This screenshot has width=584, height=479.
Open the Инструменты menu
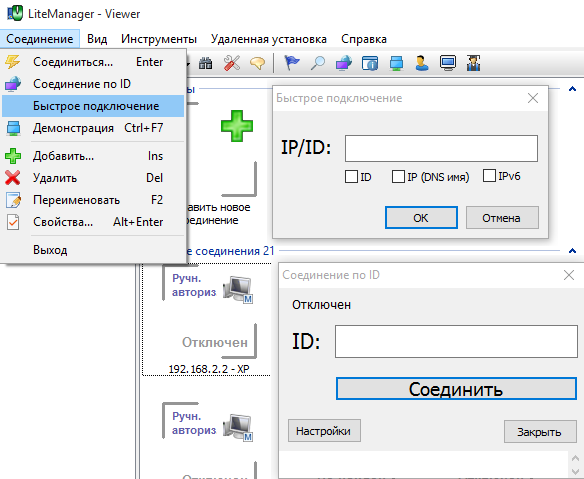click(159, 39)
